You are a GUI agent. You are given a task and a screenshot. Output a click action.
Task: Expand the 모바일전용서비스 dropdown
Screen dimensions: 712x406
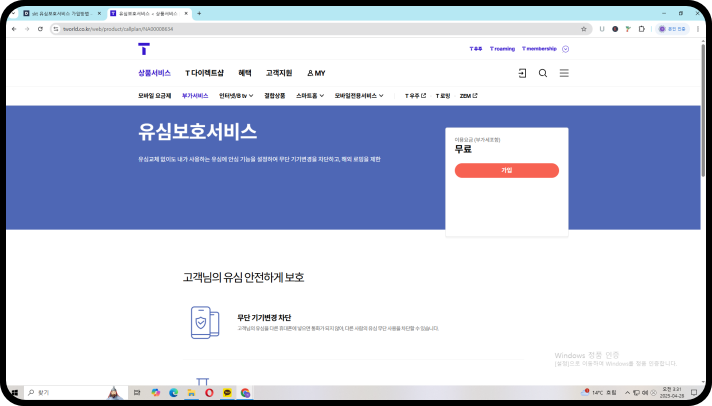tap(359, 96)
